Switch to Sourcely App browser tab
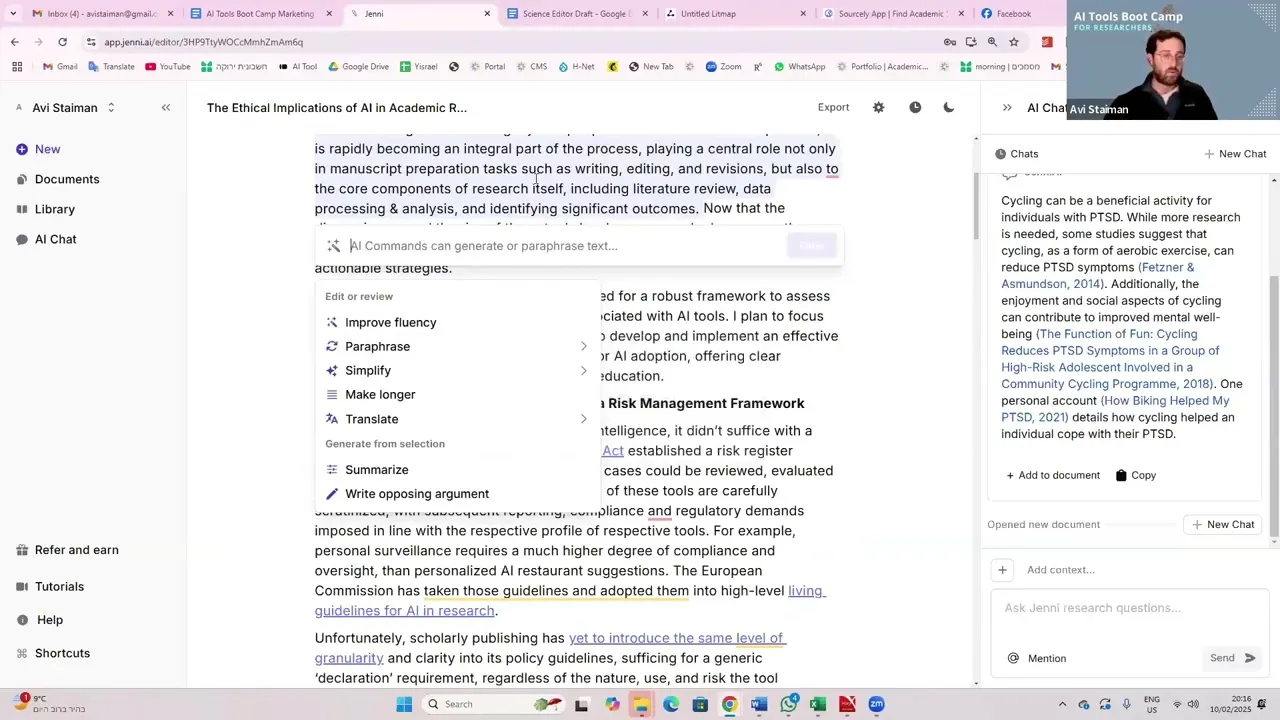Screen dimensions: 1280x720 (x=892, y=13)
